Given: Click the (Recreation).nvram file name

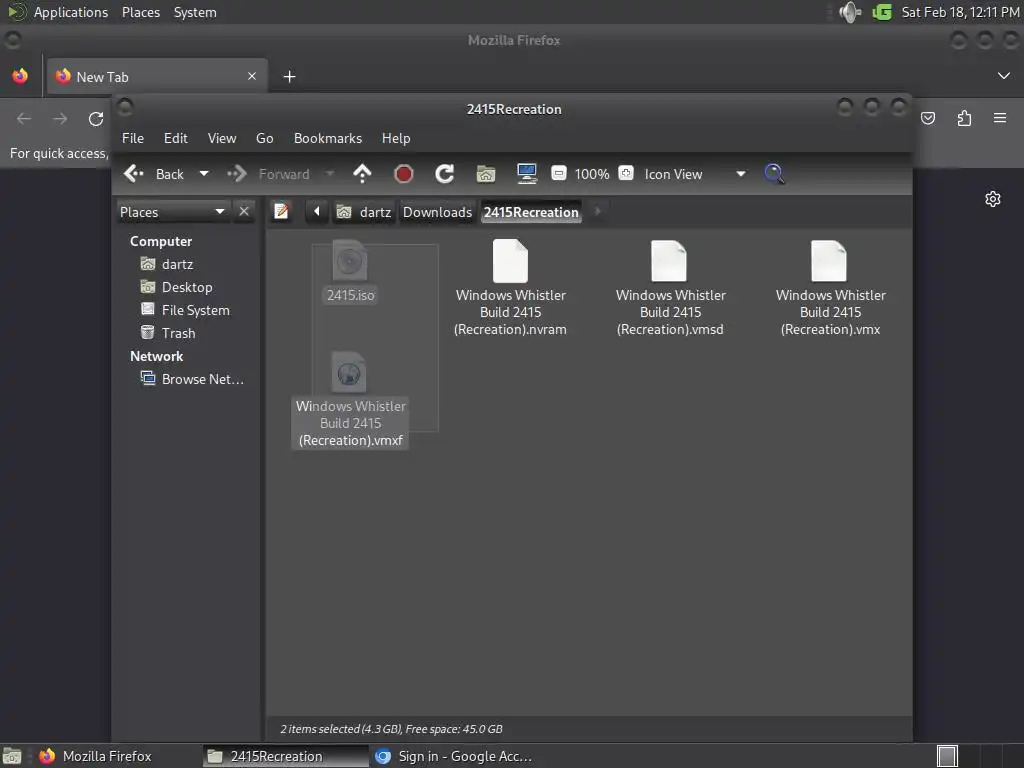Looking at the screenshot, I should (x=510, y=330).
